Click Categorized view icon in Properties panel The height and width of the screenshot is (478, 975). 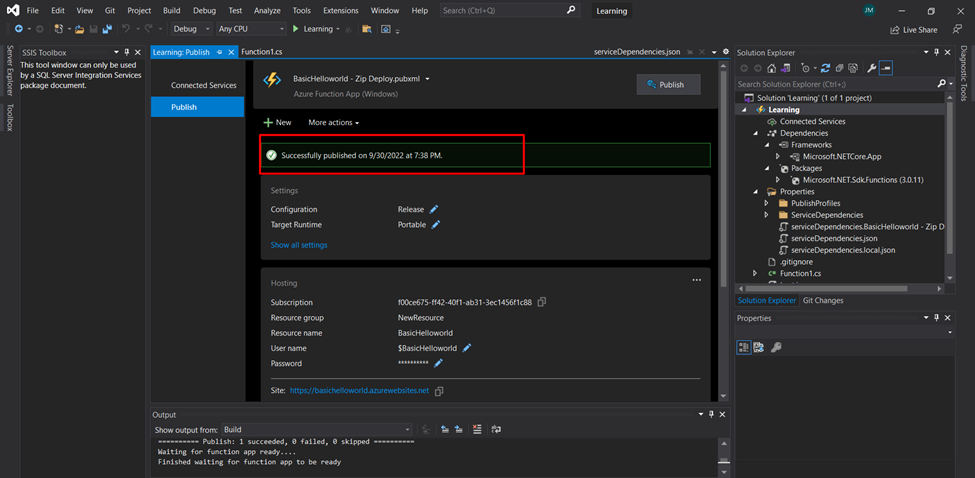744,347
